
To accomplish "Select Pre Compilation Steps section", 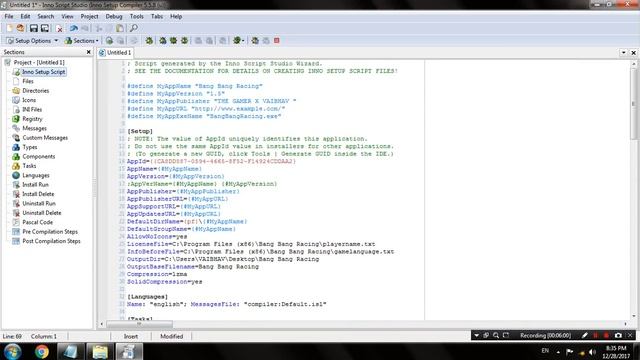I will click(x=50, y=231).
